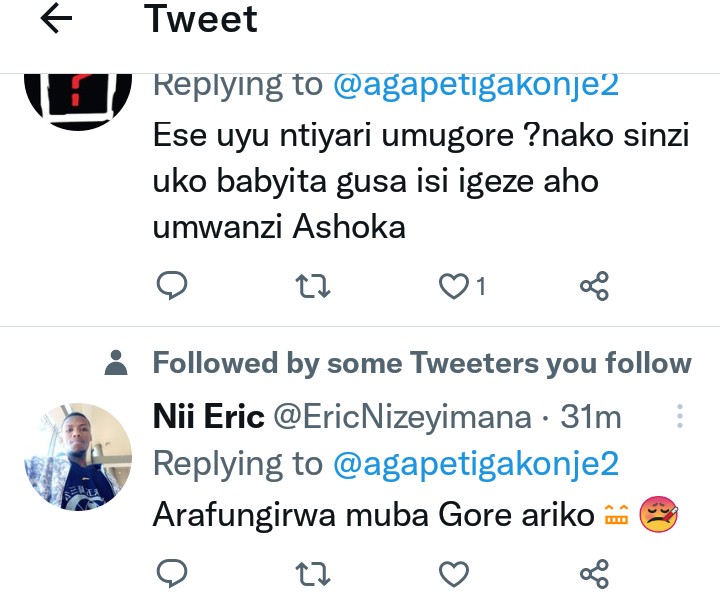
Task: Click the Tweet header title
Action: pyautogui.click(x=201, y=19)
